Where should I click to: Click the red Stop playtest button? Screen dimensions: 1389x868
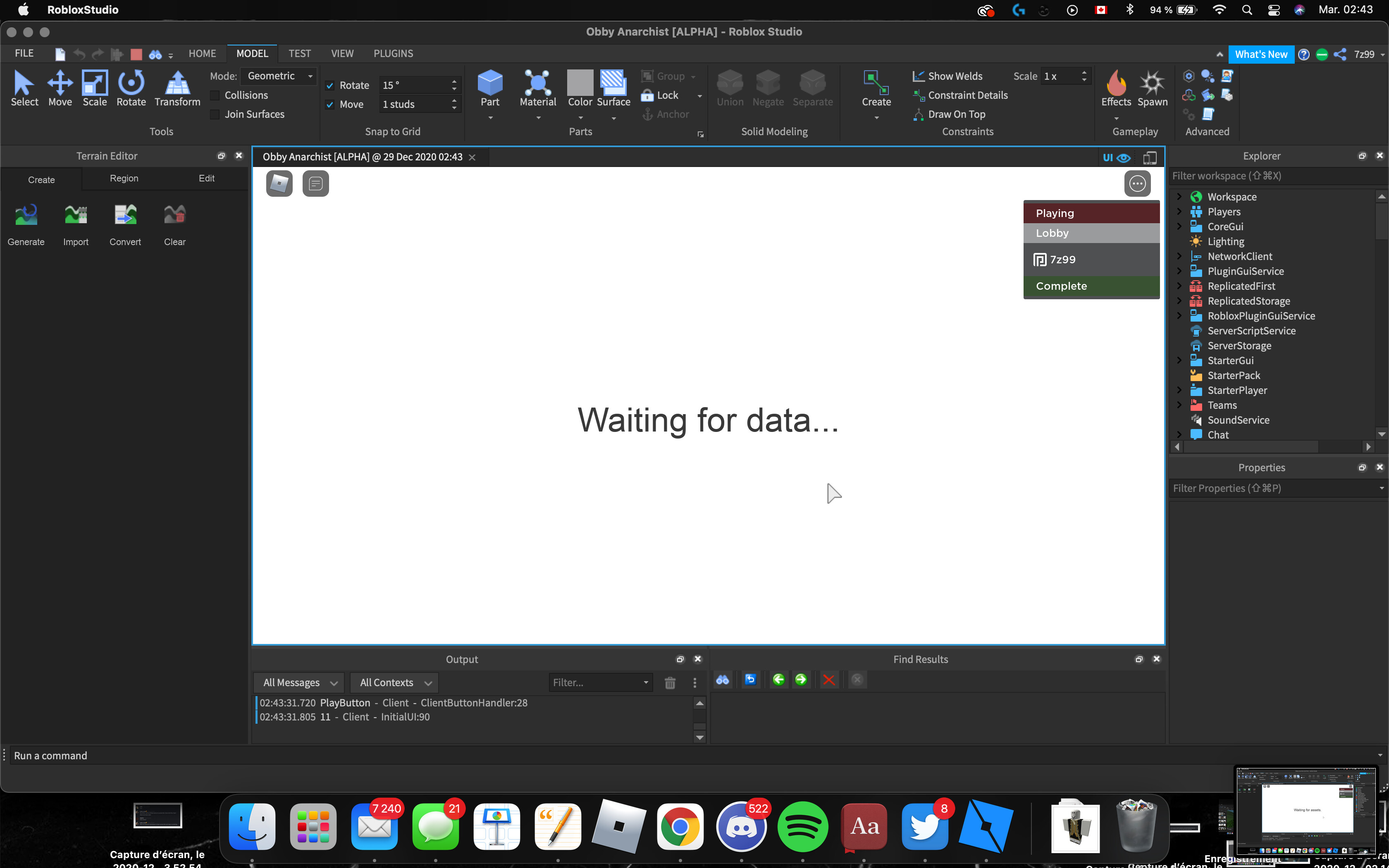[136, 54]
